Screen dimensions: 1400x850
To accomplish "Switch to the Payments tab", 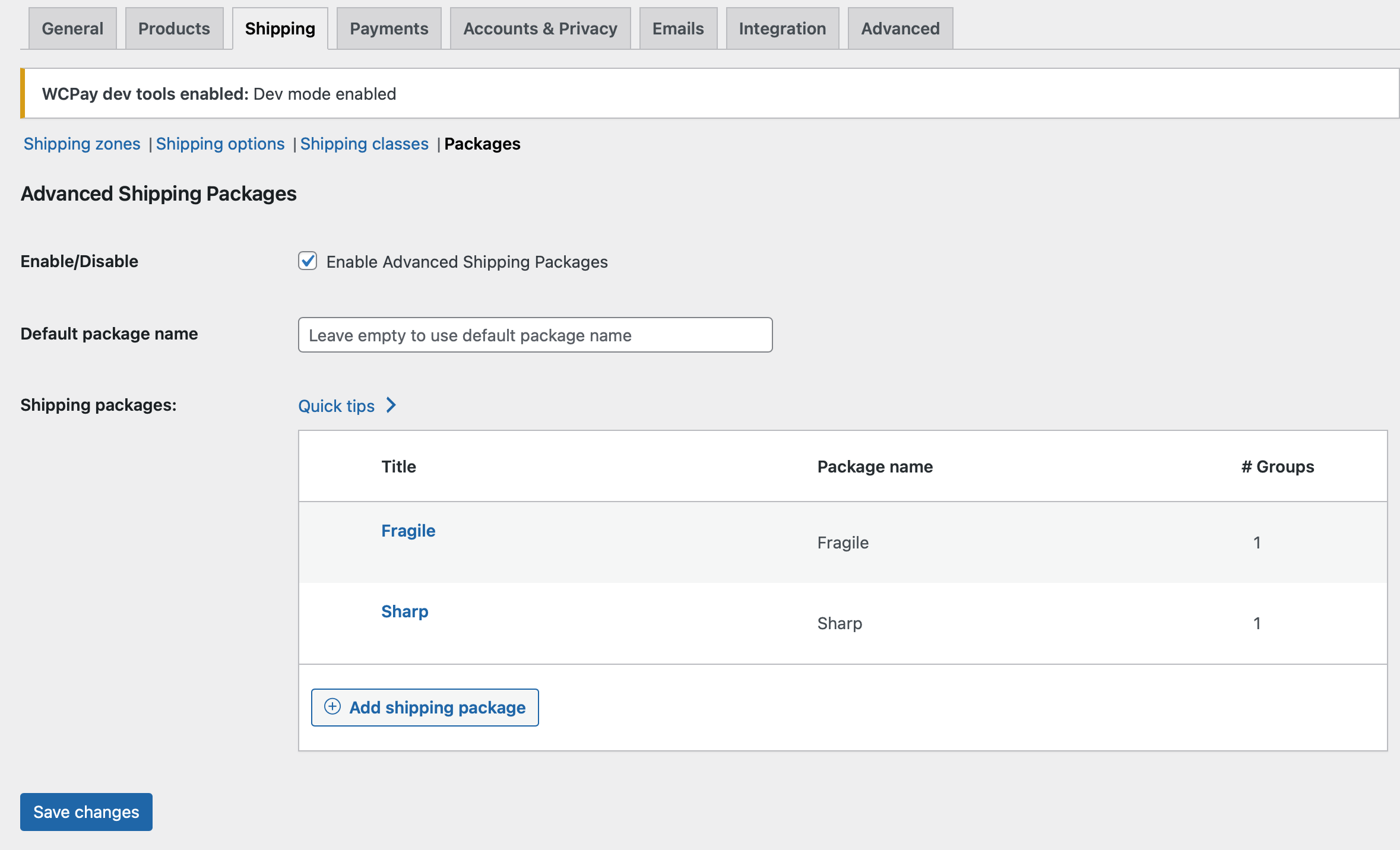I will point(389,28).
